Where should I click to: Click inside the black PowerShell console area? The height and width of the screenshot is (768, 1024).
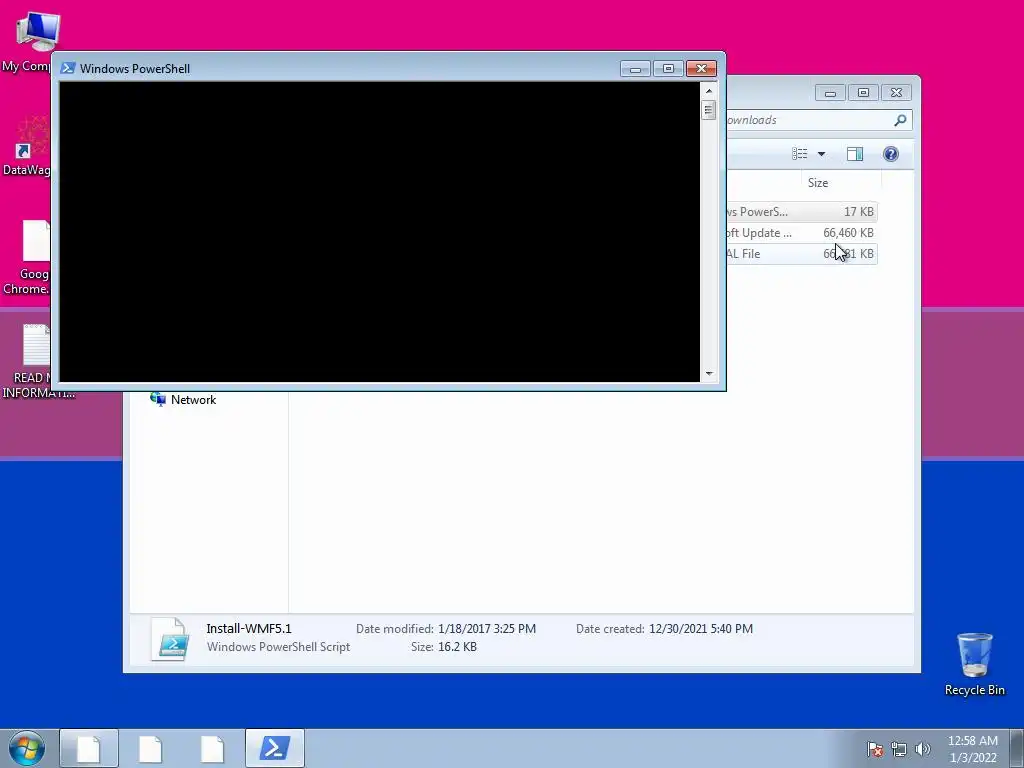click(x=379, y=232)
